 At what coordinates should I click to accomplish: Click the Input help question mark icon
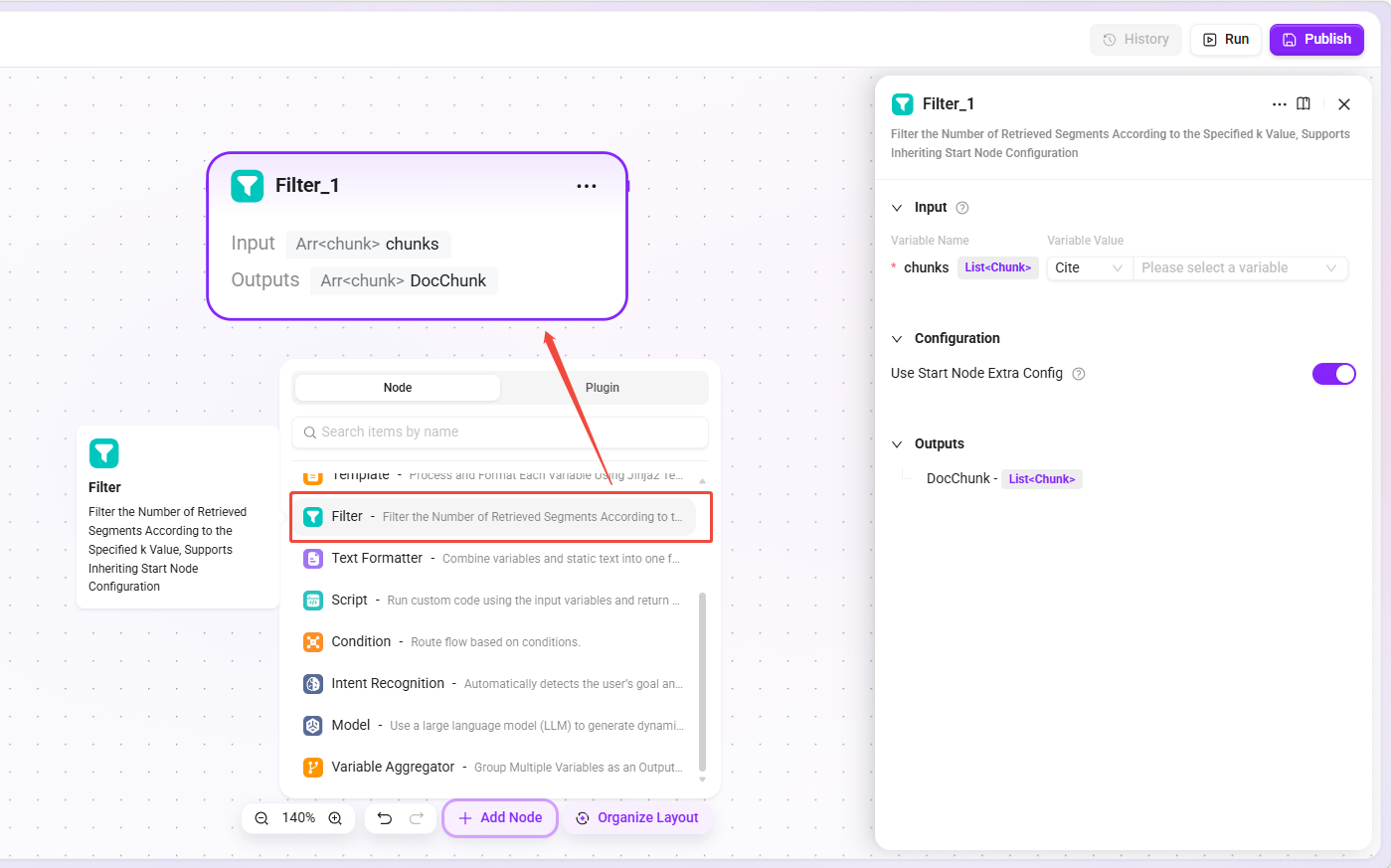(961, 208)
